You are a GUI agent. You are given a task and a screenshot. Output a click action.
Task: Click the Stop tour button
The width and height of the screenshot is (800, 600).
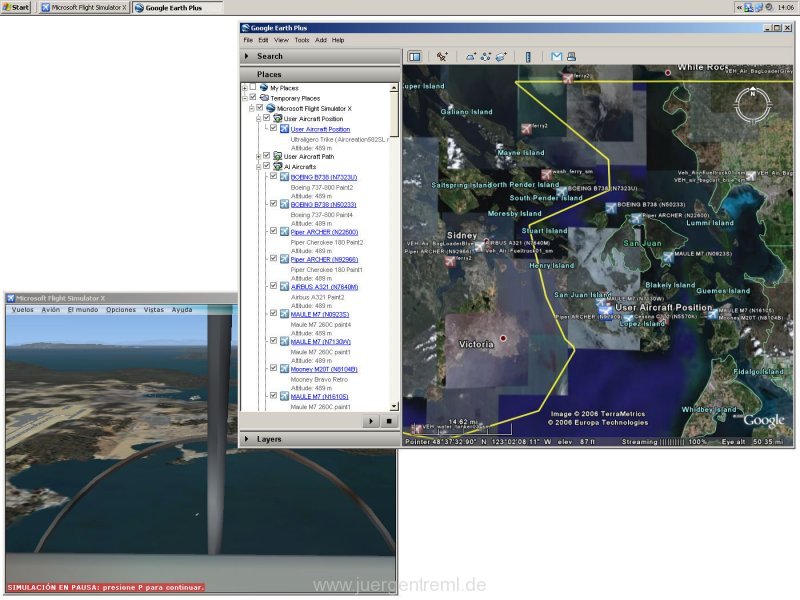coord(389,421)
